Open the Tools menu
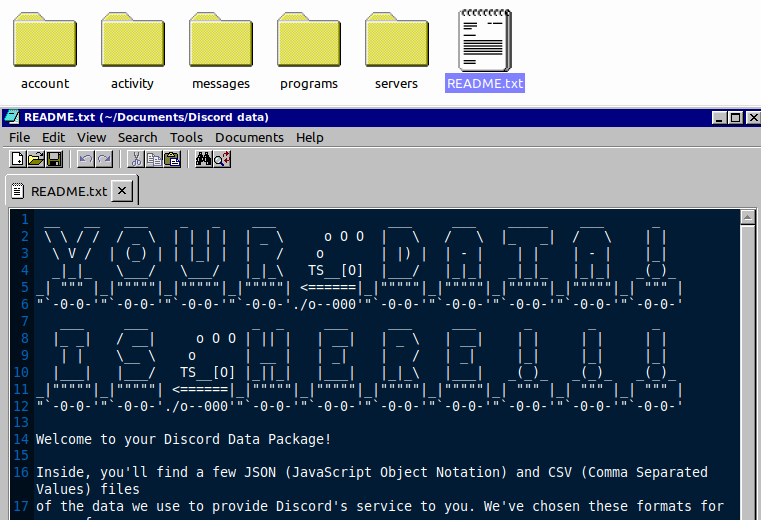The image size is (761, 520). click(186, 138)
